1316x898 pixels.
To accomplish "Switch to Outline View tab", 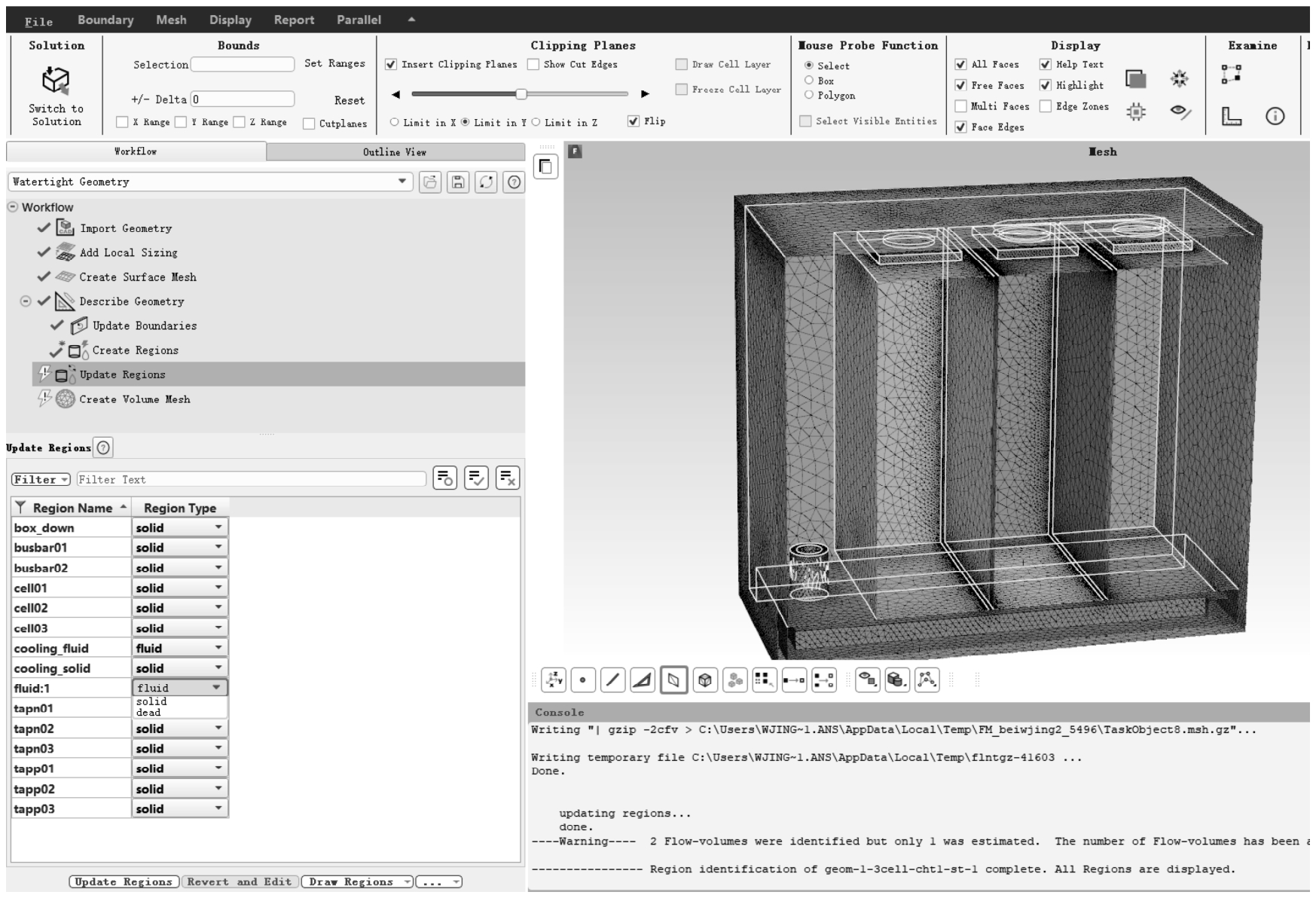I will point(395,152).
